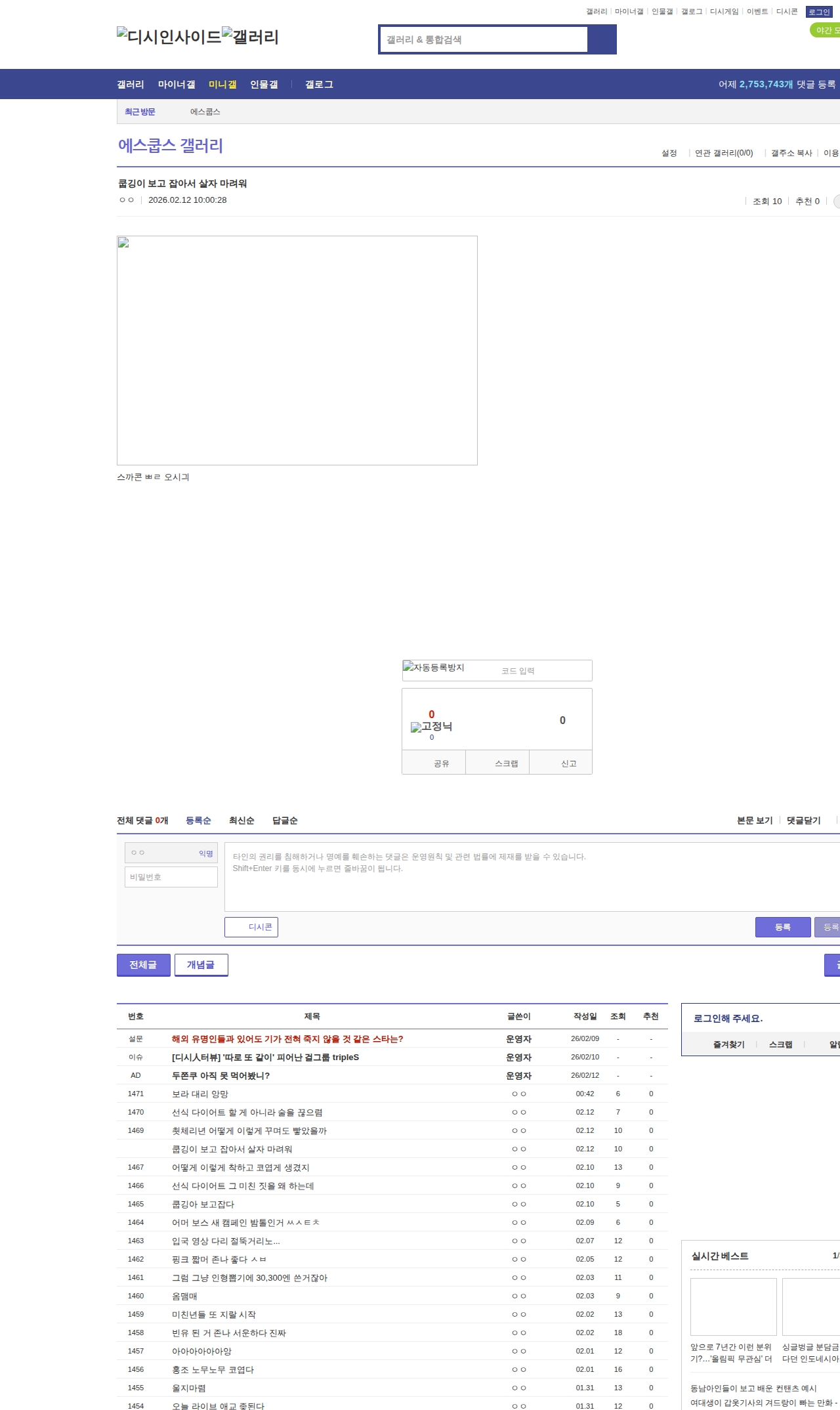Open post 1471 보라 대리 앙망
This screenshot has height=1410, width=840.
point(200,1094)
